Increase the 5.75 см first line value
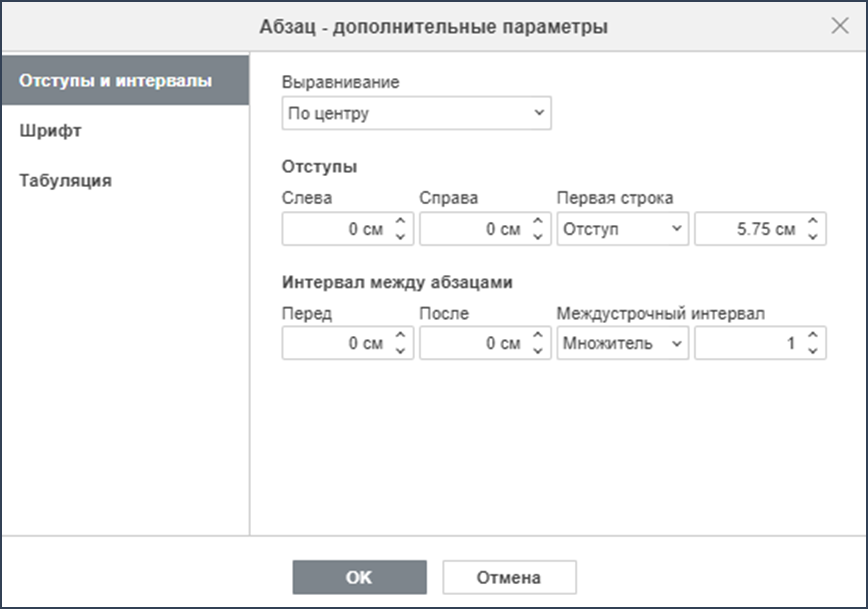 813,221
